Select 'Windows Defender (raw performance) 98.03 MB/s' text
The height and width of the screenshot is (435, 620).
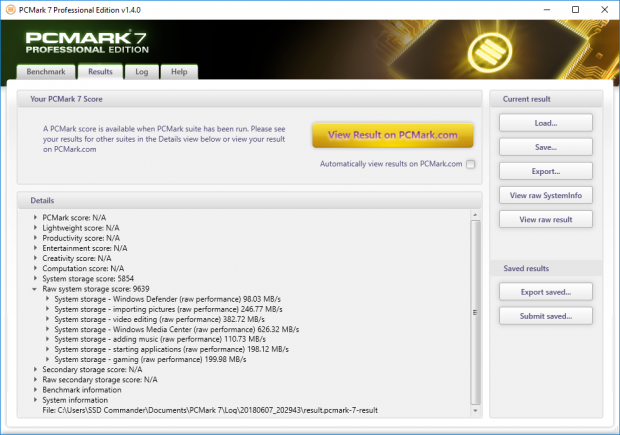point(197,299)
